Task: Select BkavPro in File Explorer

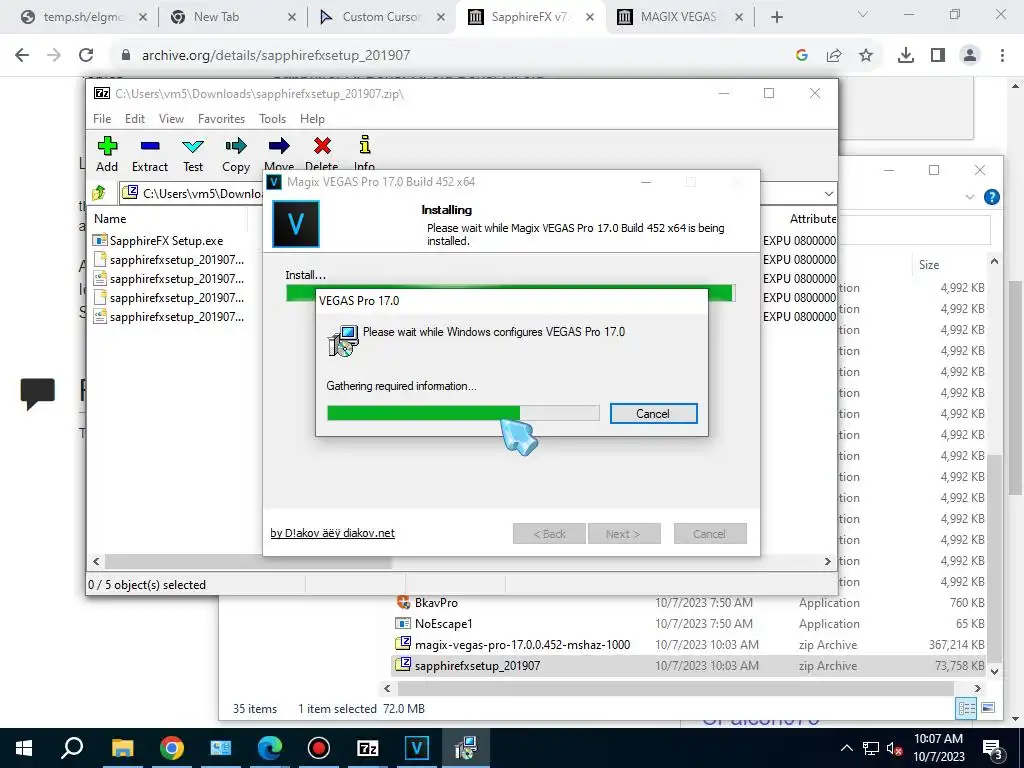Action: pos(436,603)
